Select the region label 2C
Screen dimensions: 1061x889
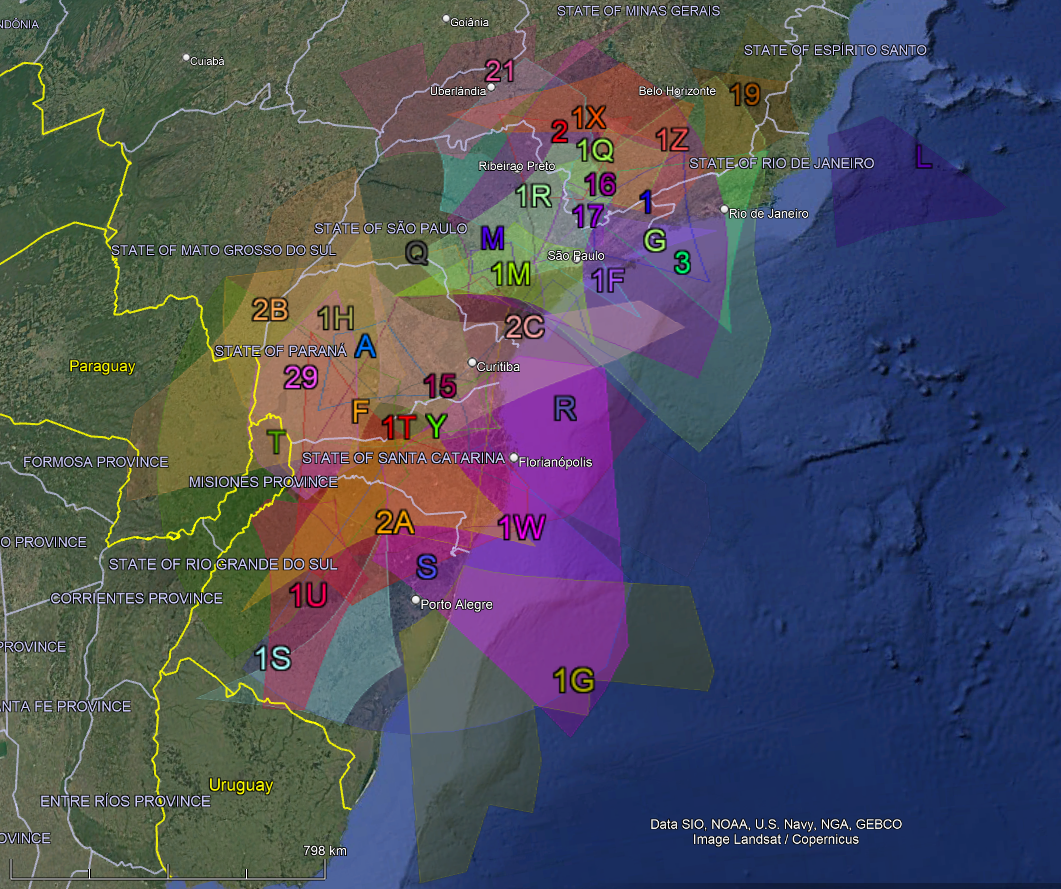tap(524, 327)
